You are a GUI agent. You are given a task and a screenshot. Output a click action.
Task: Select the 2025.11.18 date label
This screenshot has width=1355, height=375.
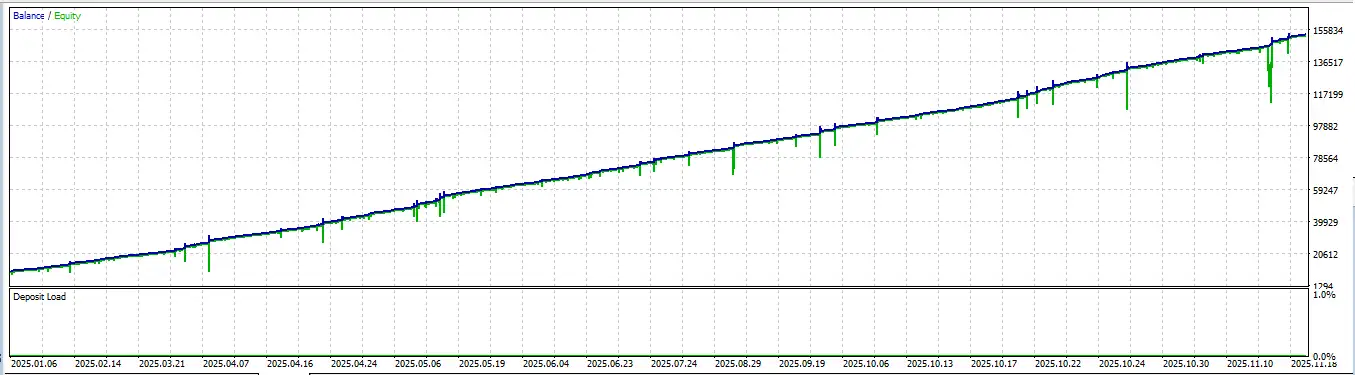click(x=1313, y=365)
